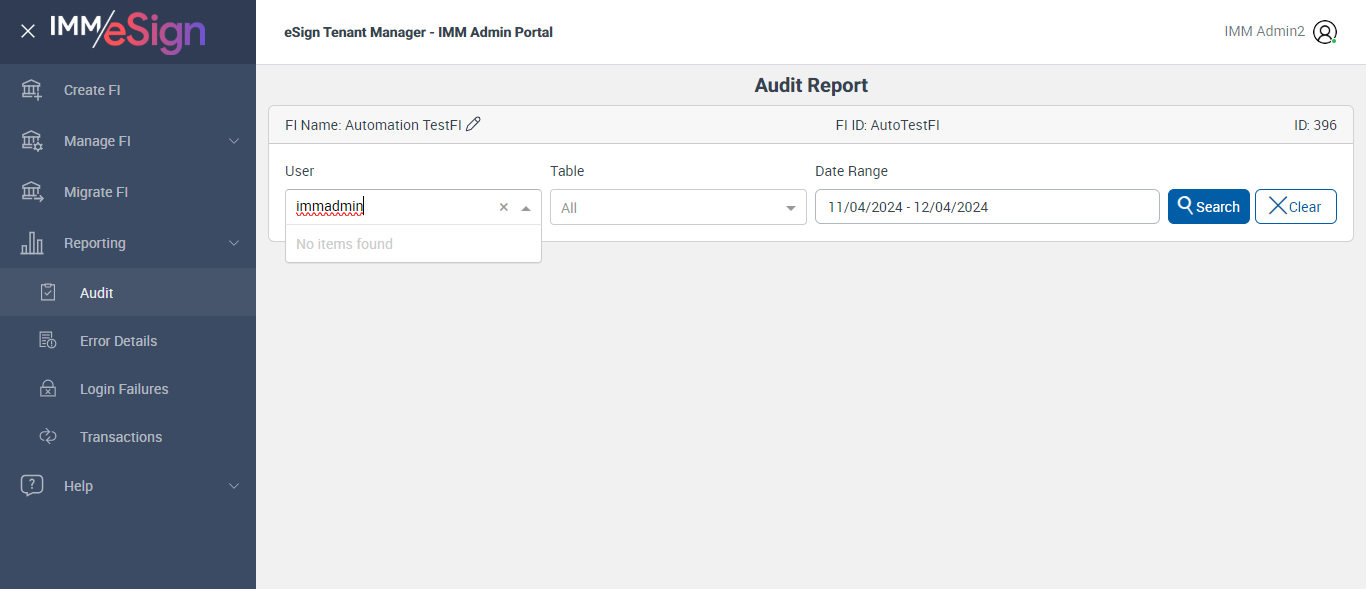Edit FI name with pencil icon

tap(474, 124)
